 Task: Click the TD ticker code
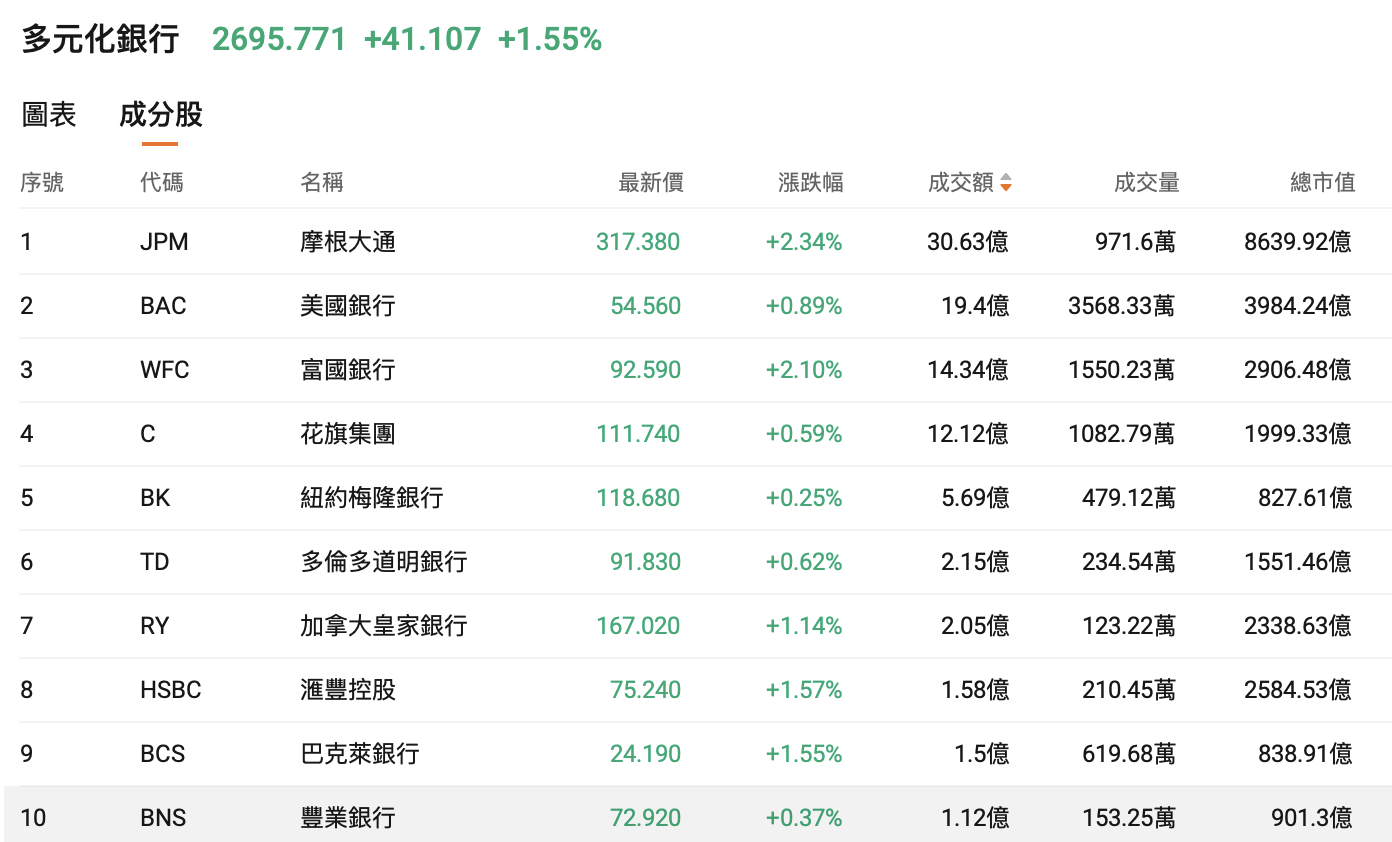(155, 562)
